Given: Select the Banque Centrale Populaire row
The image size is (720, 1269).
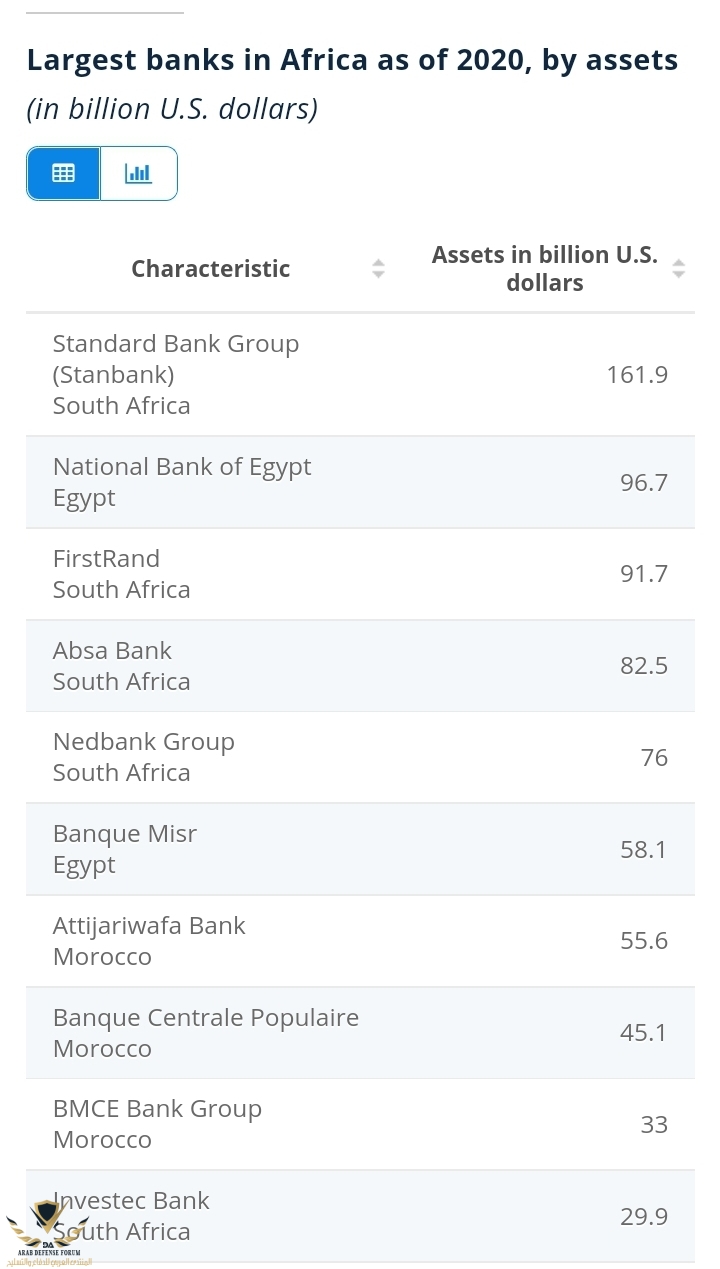Looking at the screenshot, I should tap(360, 1033).
